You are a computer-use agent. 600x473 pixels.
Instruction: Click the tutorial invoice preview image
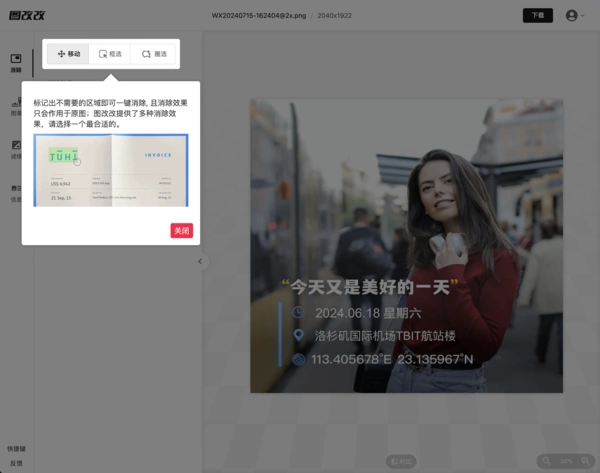(x=110, y=170)
